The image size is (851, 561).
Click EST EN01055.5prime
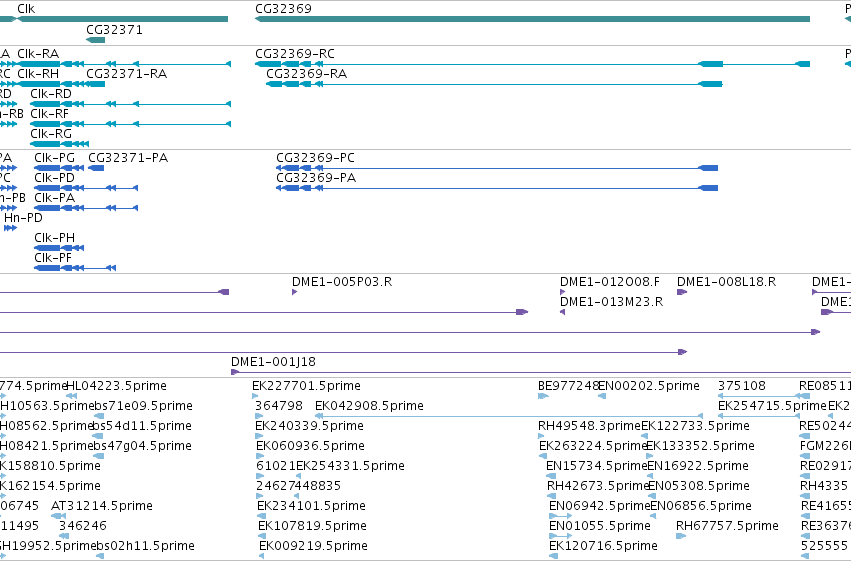point(600,526)
